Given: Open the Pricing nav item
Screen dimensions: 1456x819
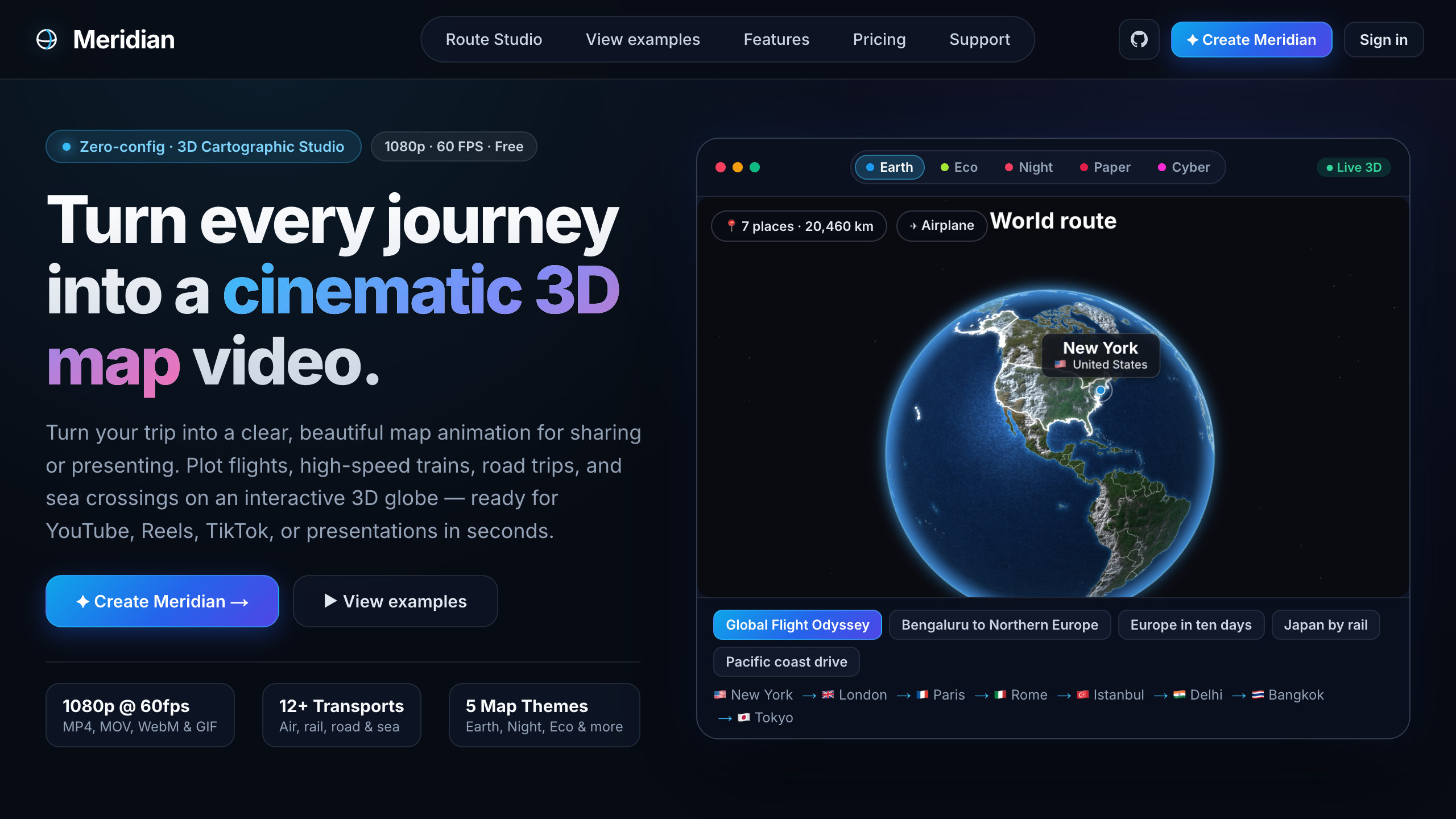Looking at the screenshot, I should (879, 39).
